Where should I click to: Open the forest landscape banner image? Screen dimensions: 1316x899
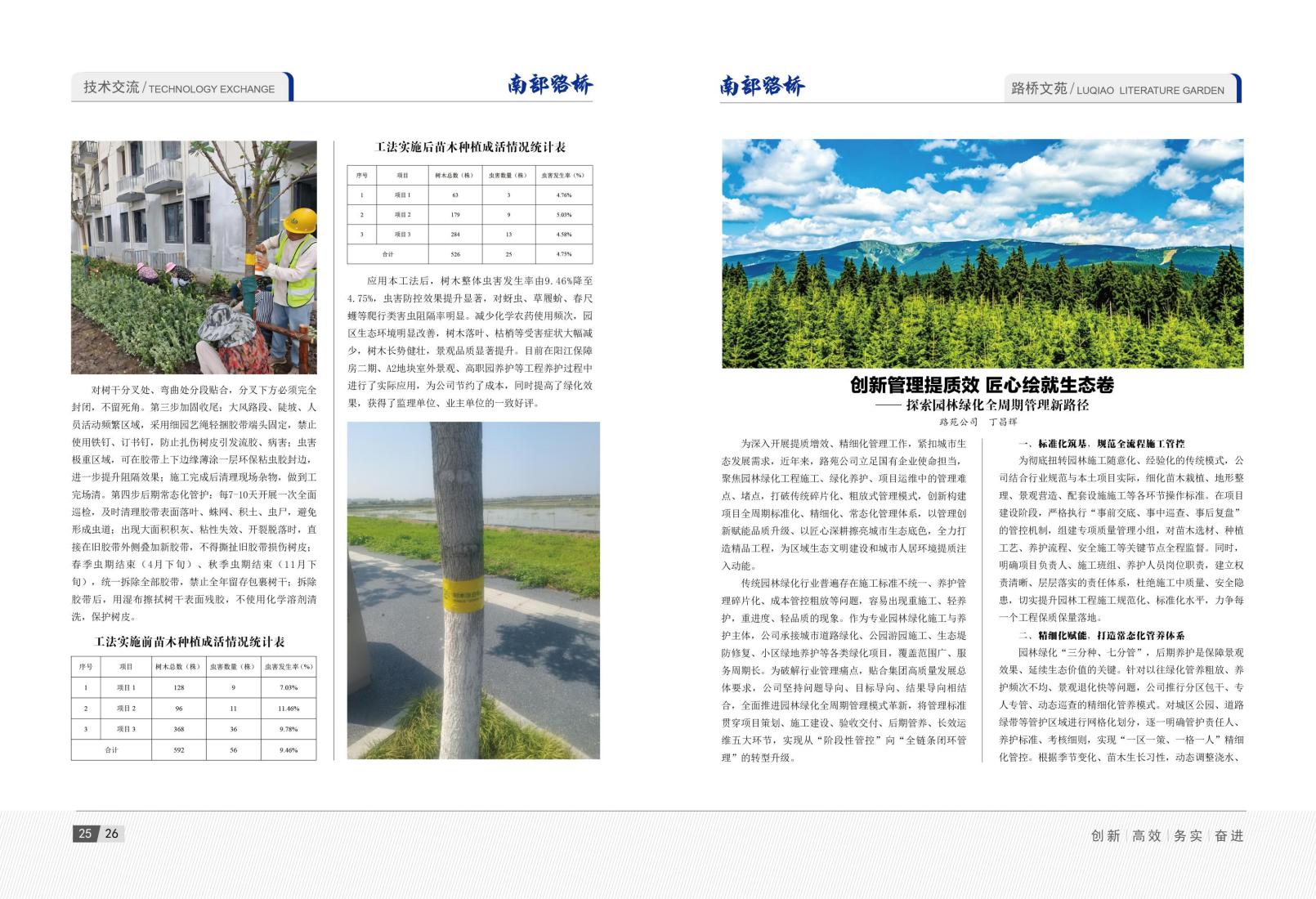tap(983, 253)
